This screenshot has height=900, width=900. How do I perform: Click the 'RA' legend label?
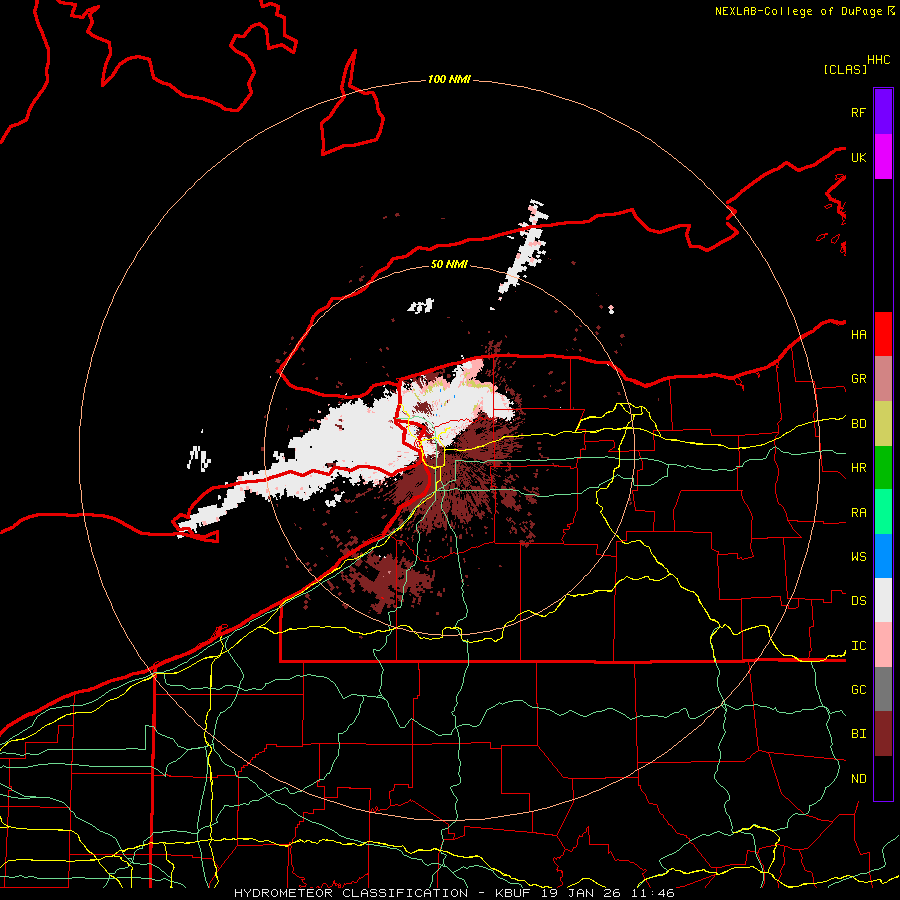[858, 513]
